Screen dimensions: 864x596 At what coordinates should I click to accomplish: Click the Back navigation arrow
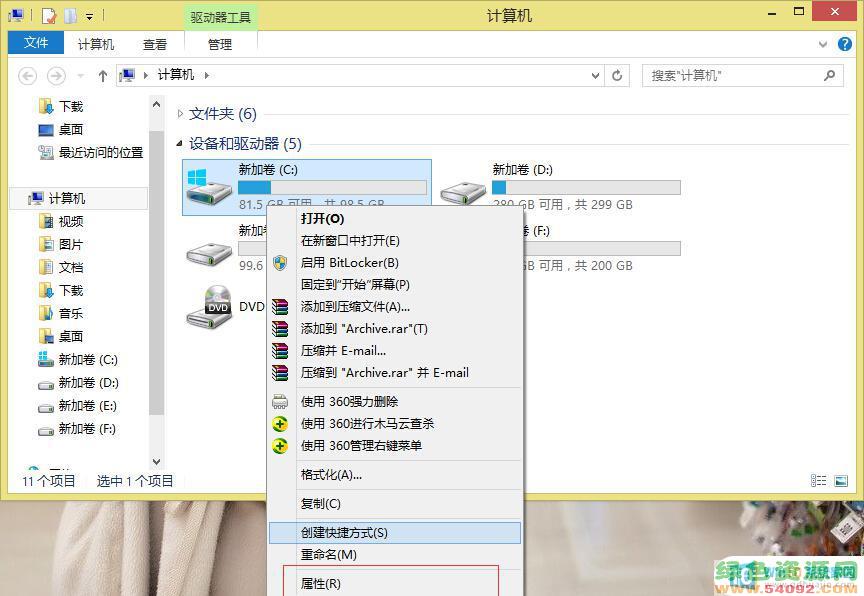tap(28, 75)
